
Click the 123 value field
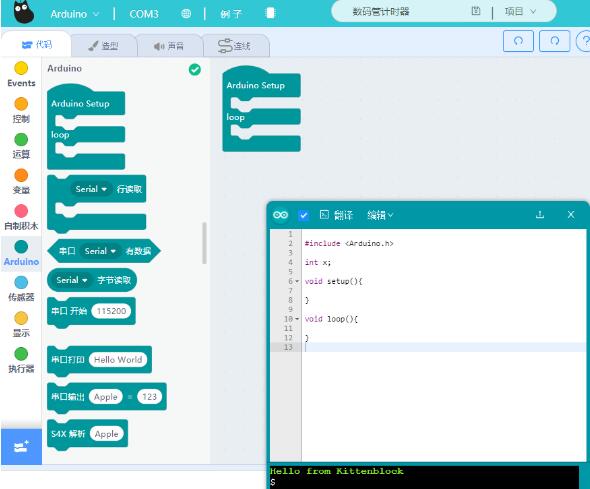pos(149,397)
